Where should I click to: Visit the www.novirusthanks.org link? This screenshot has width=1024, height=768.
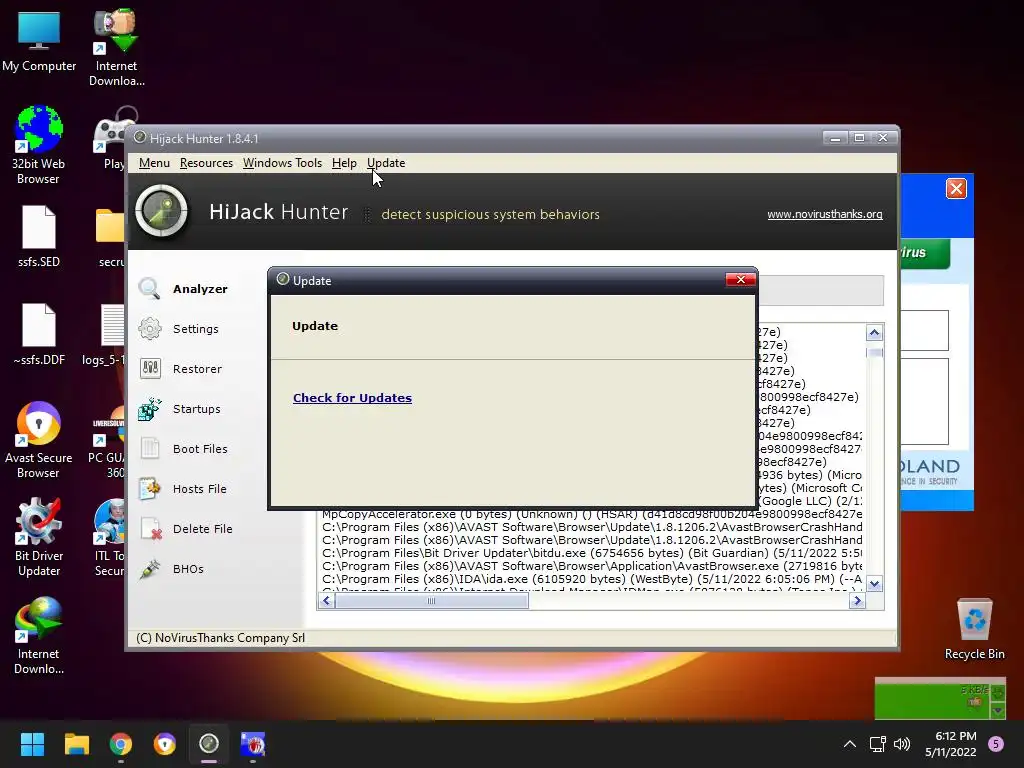click(x=825, y=214)
